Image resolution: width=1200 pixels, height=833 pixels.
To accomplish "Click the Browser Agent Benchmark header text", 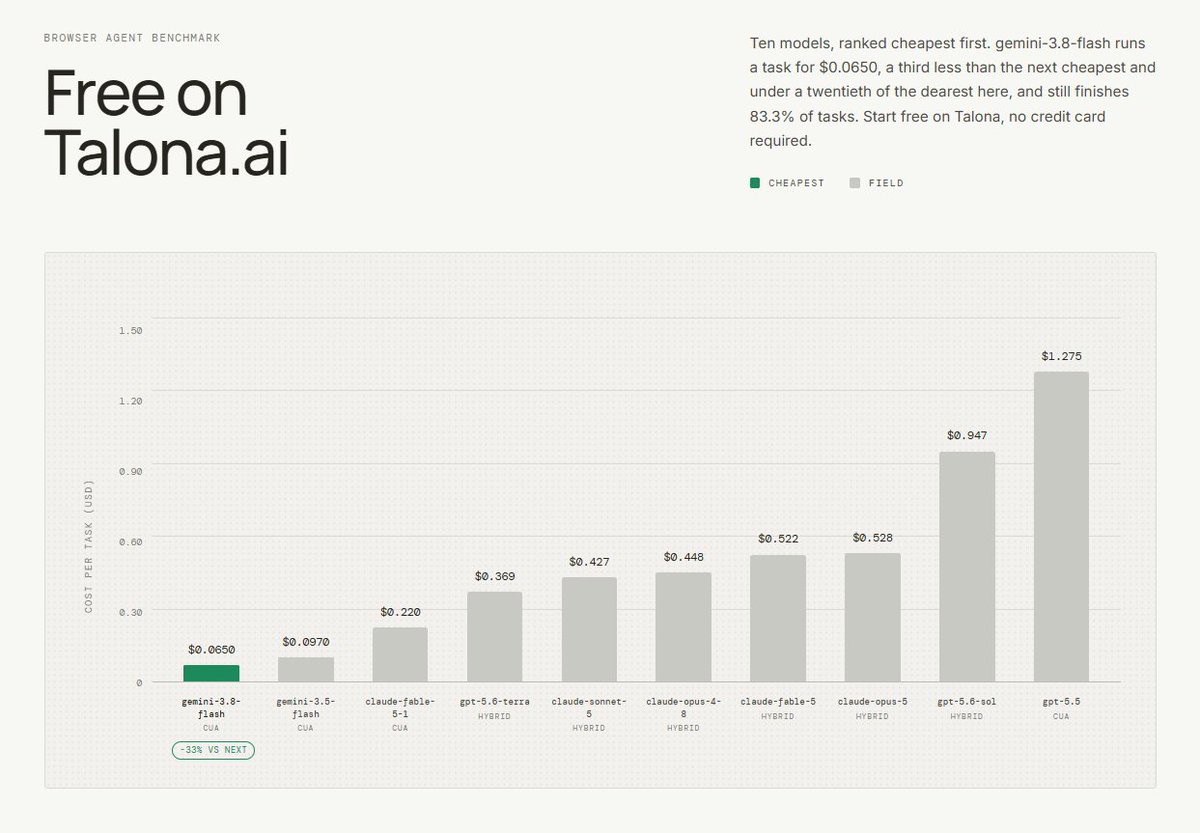I will (x=132, y=38).
